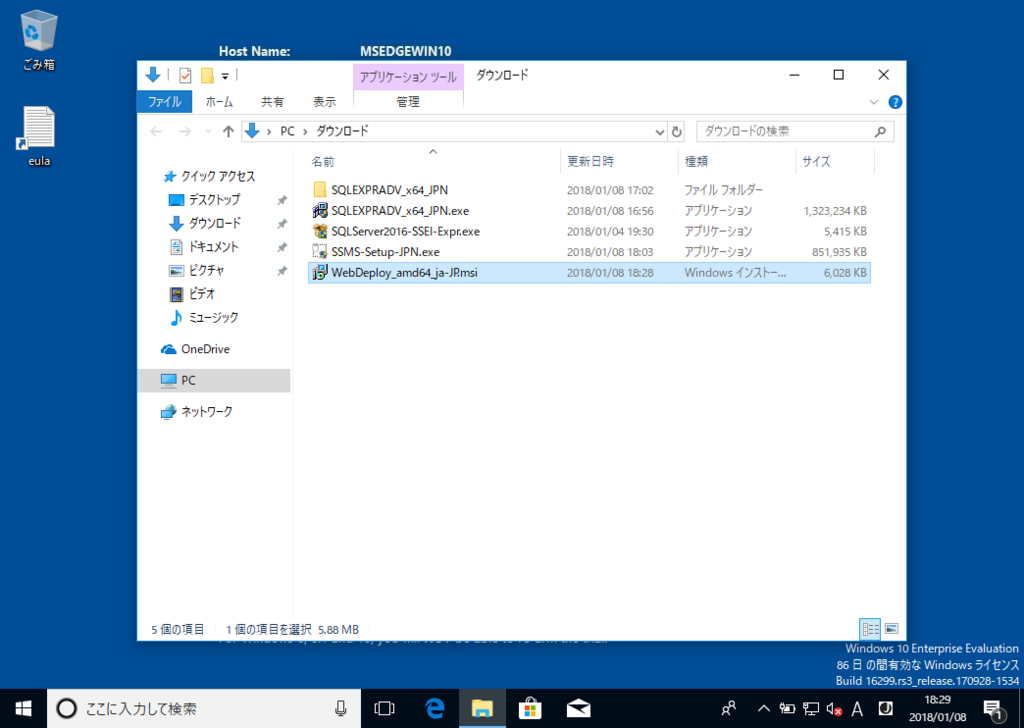Click the Explorer window download arrow icon
The width and height of the screenshot is (1024, 728).
[153, 75]
